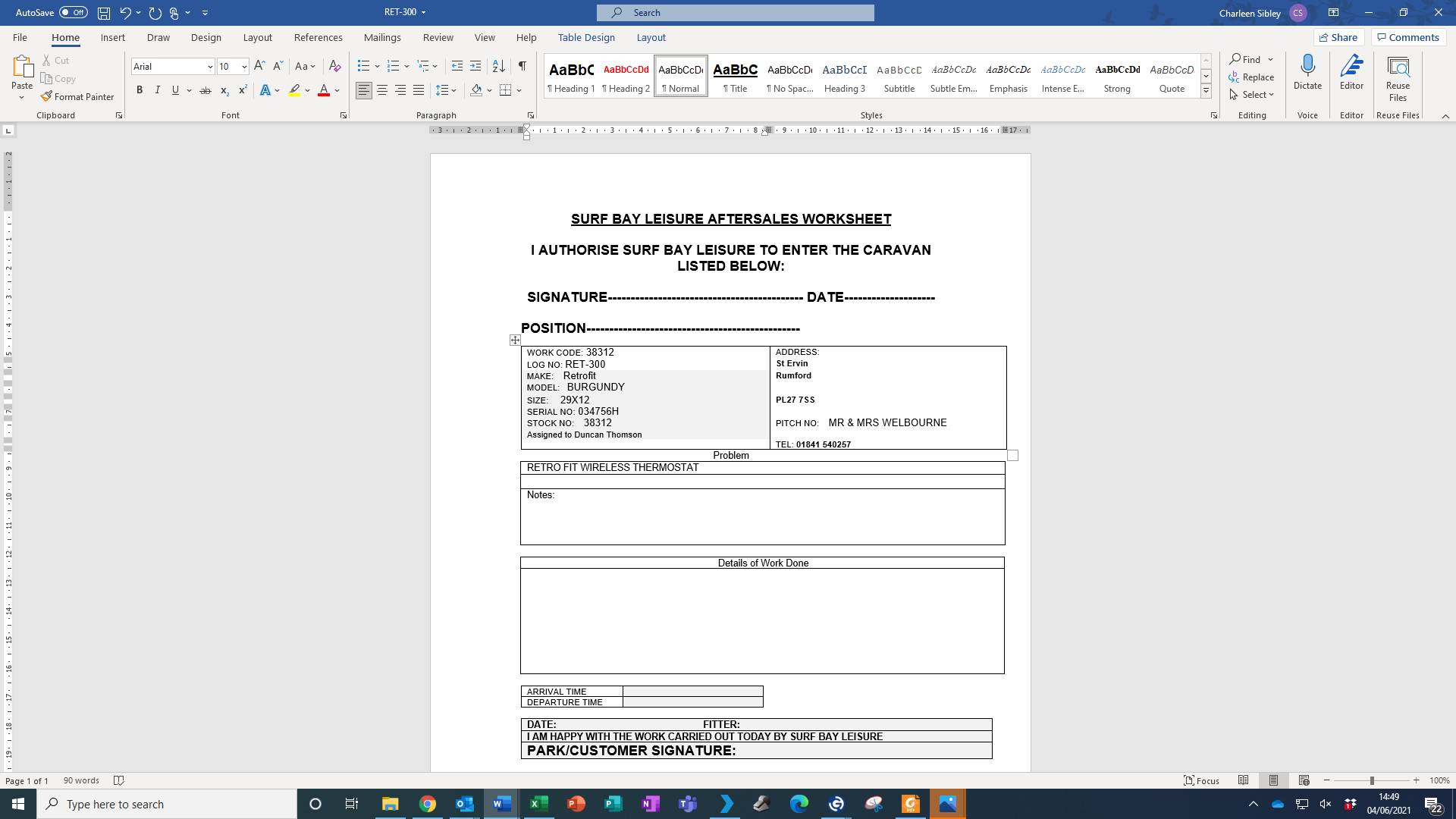Open the Editor proofing tool
Screen dimensions: 1456x819
[x=1351, y=73]
